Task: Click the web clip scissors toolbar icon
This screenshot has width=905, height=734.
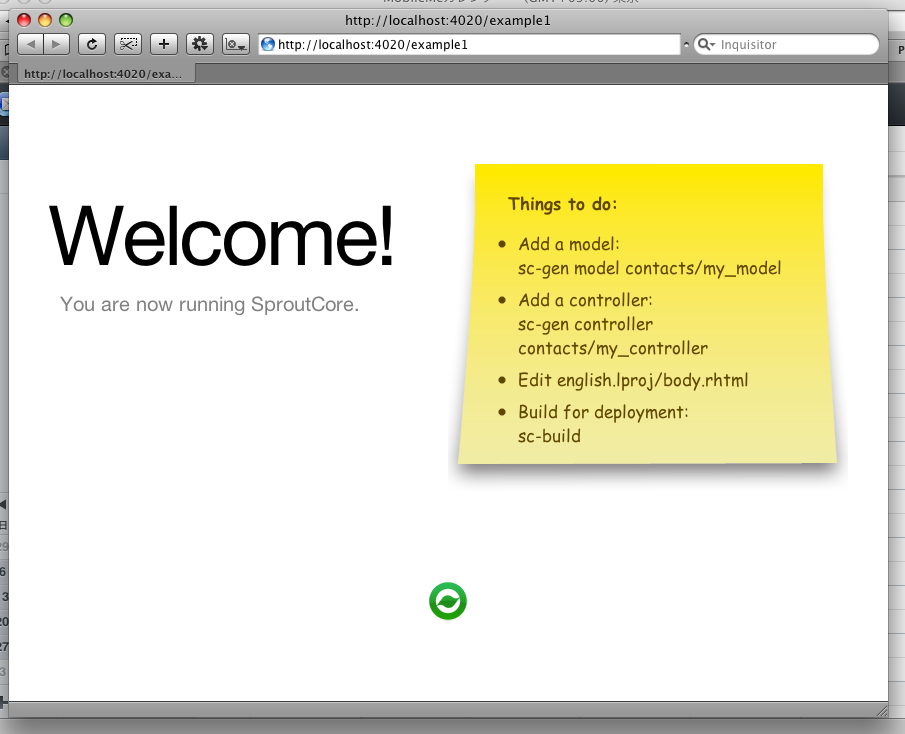Action: tap(128, 44)
